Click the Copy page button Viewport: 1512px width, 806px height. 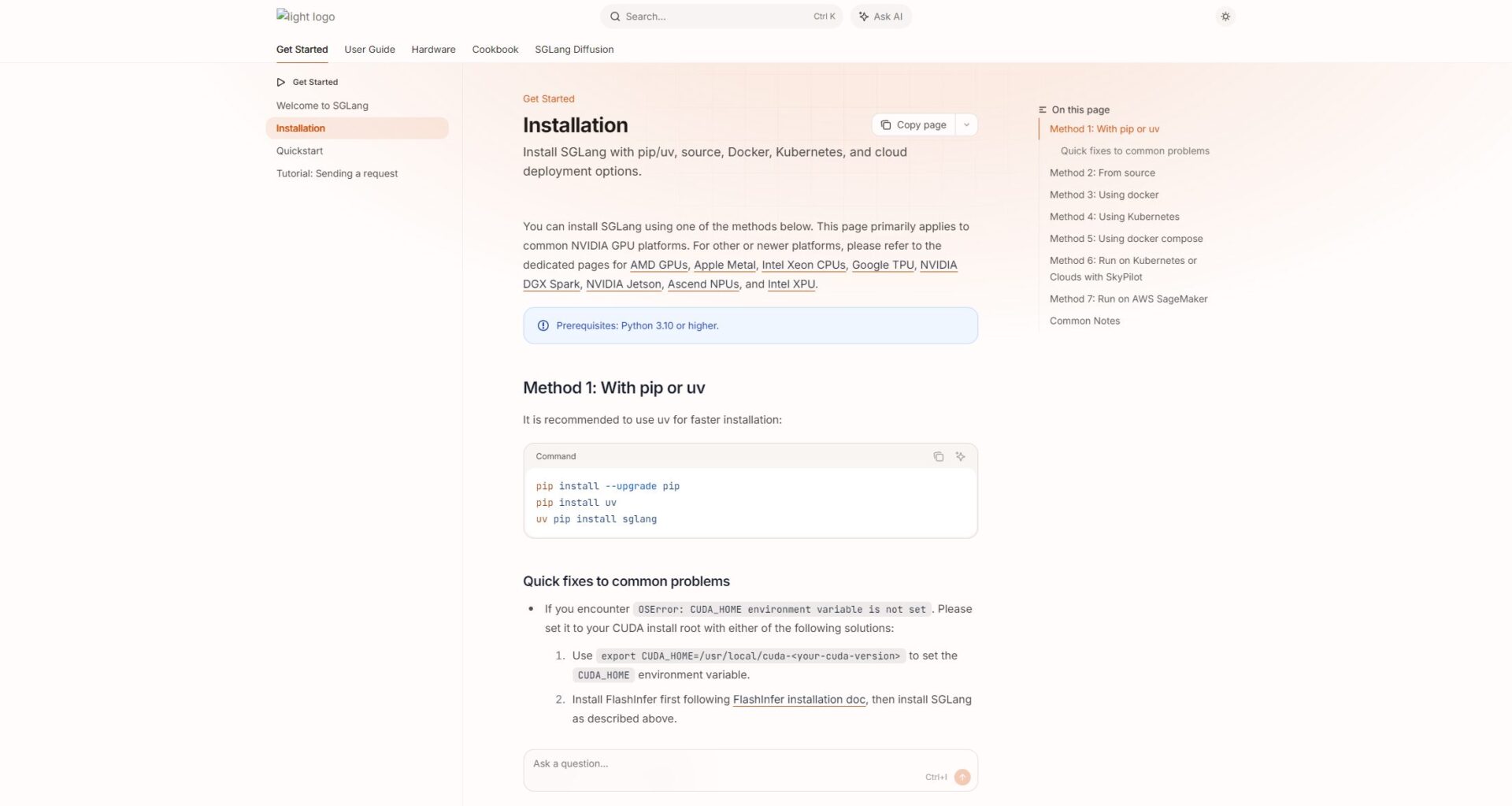click(913, 125)
